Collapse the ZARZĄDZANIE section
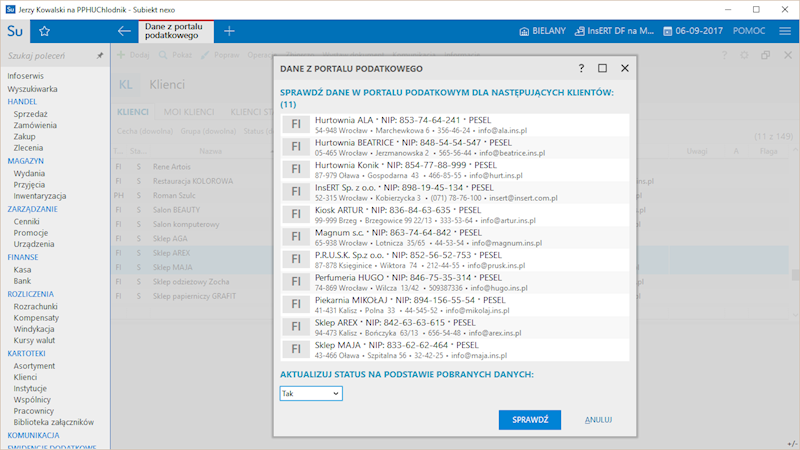Viewport: 800px width, 450px height. pos(32,209)
